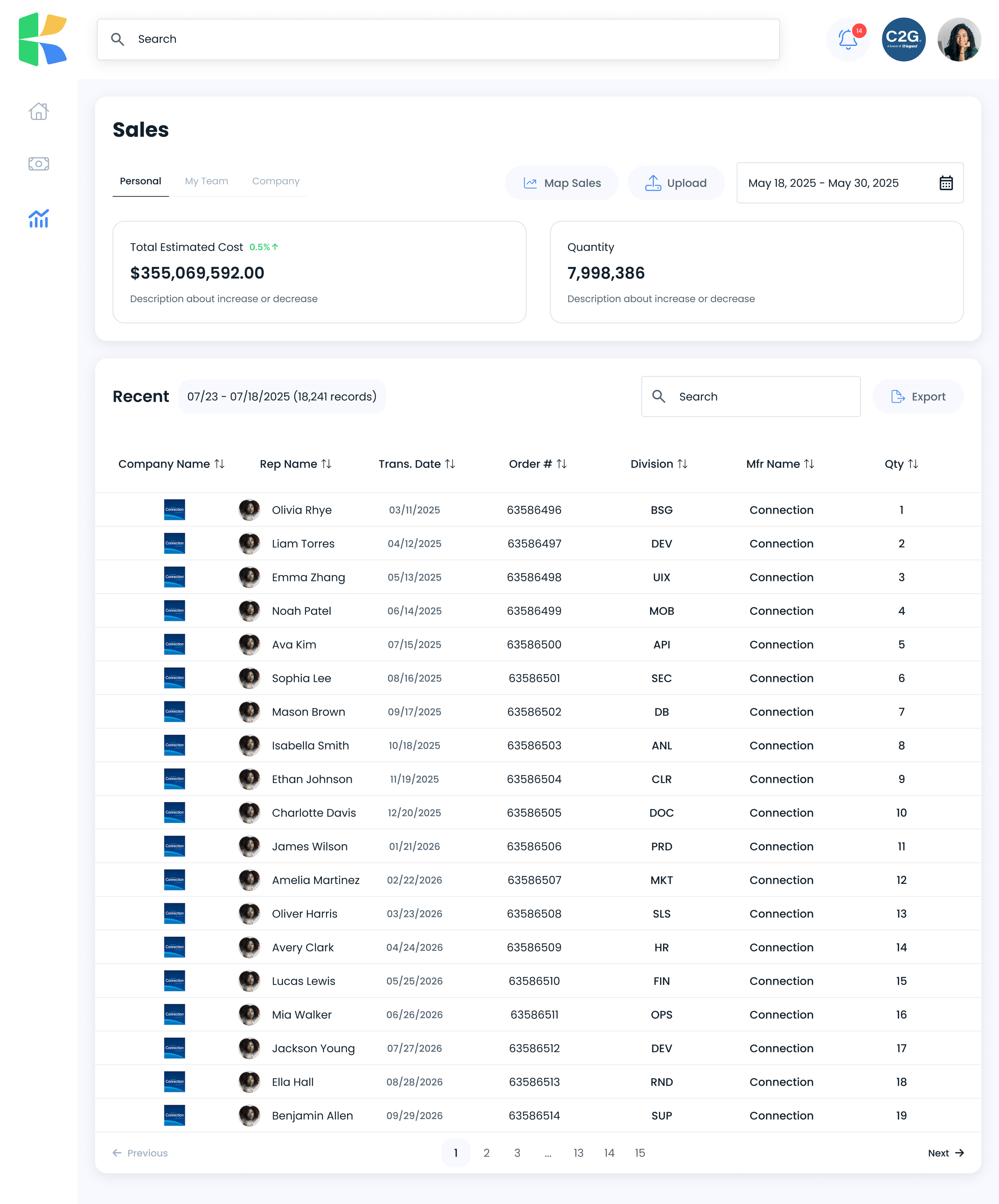
Task: Open the sales analytics chart sidebar icon
Action: point(39,218)
